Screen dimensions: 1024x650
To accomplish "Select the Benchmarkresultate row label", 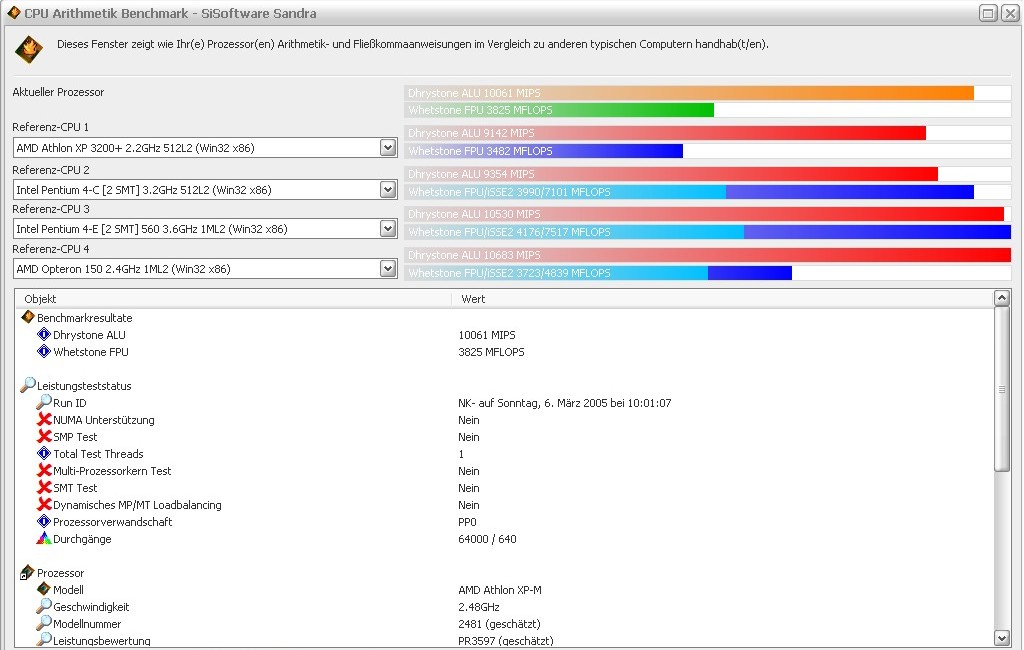I will (84, 318).
